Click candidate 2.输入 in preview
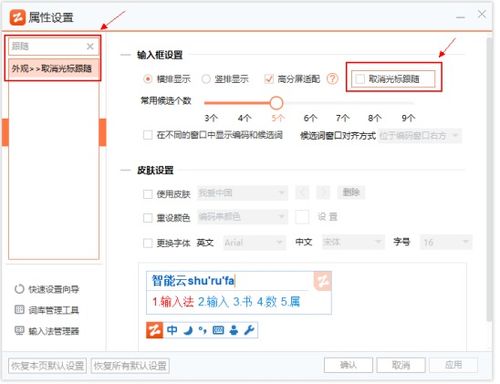 click(213, 302)
